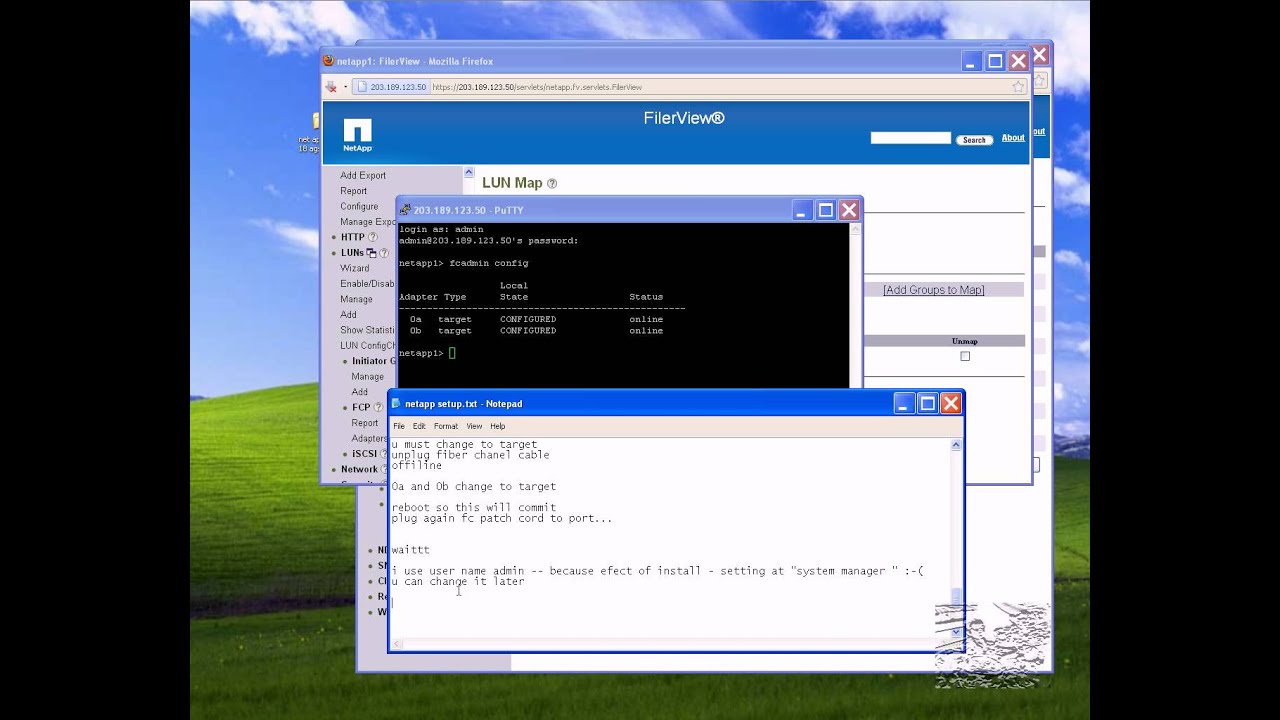
Task: Click the NetApp logo in FilerView header
Action: (357, 136)
